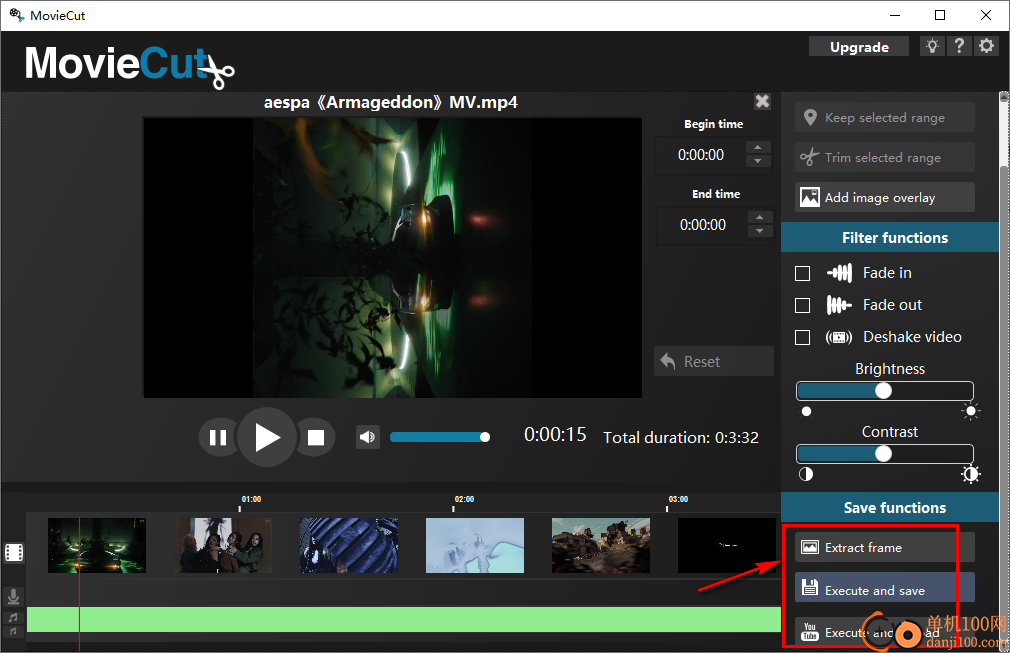Adjust the Contrast slider
Viewport: 1010px width, 653px height.
884,454
